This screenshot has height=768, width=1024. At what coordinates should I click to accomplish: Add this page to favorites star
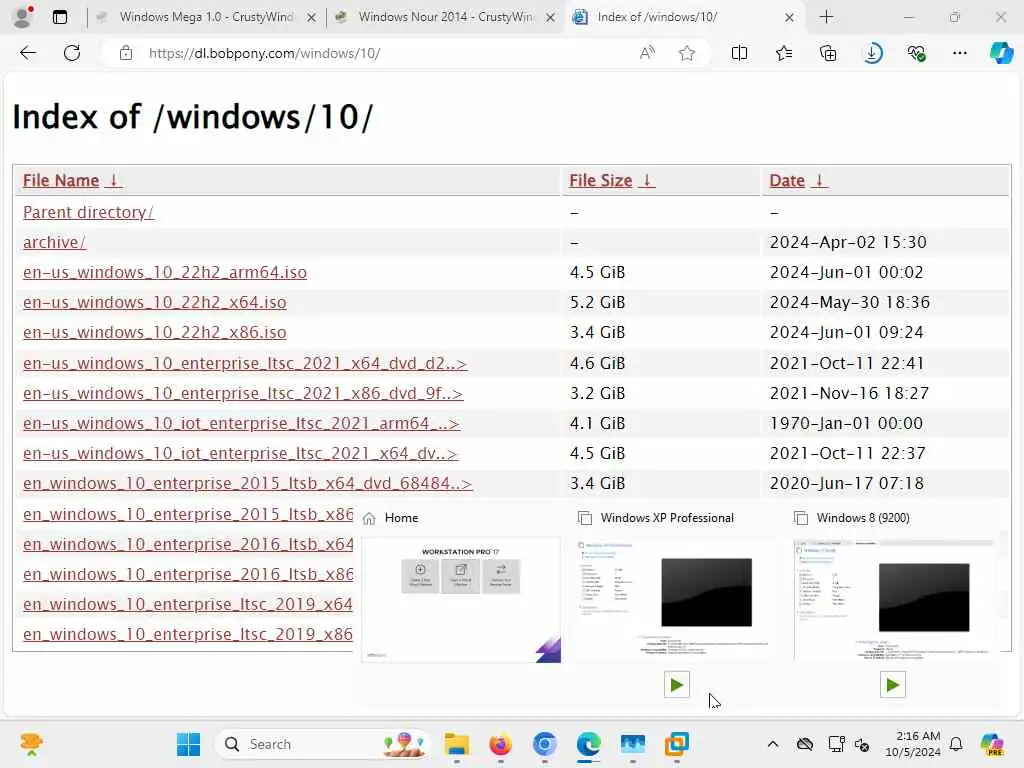[687, 53]
